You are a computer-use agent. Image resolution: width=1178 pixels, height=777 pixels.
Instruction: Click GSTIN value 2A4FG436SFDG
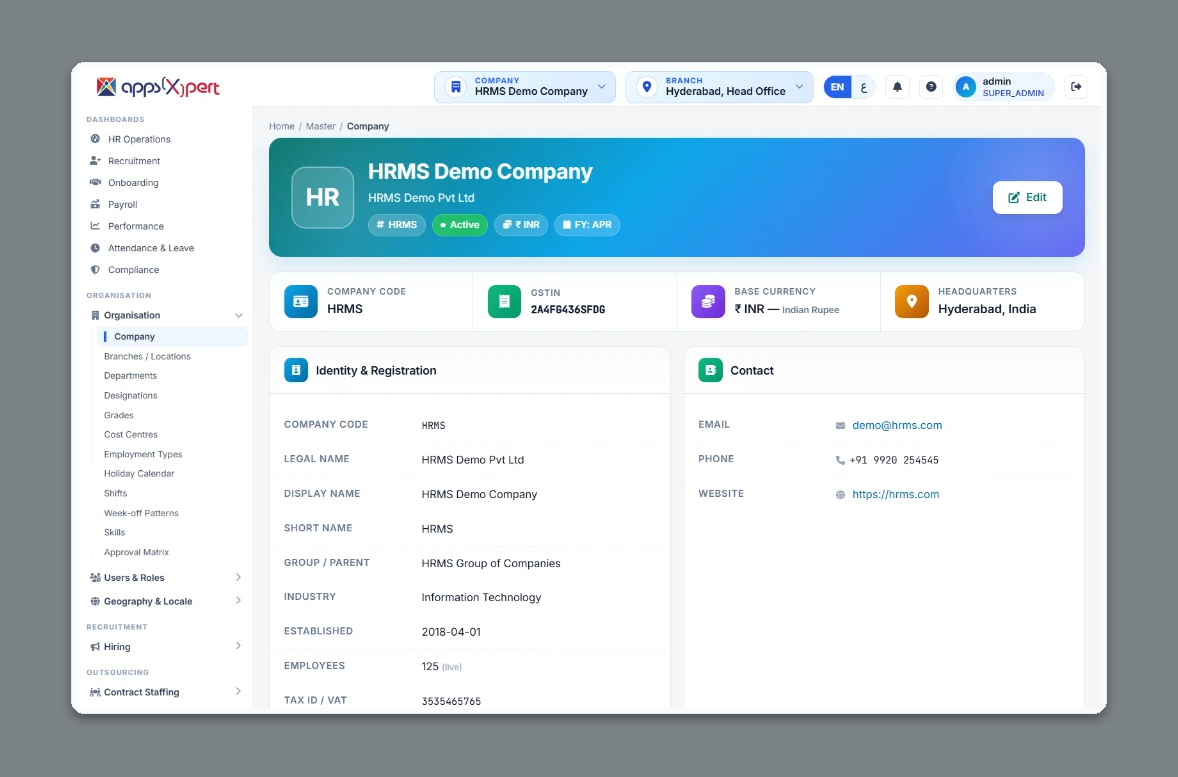click(568, 310)
